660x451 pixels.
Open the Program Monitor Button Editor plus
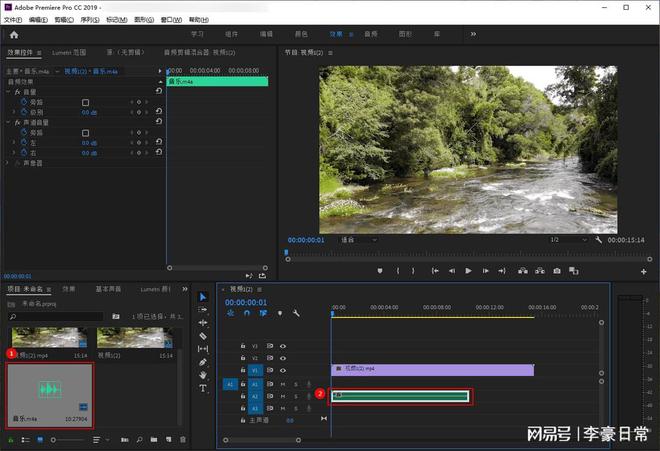[643, 272]
